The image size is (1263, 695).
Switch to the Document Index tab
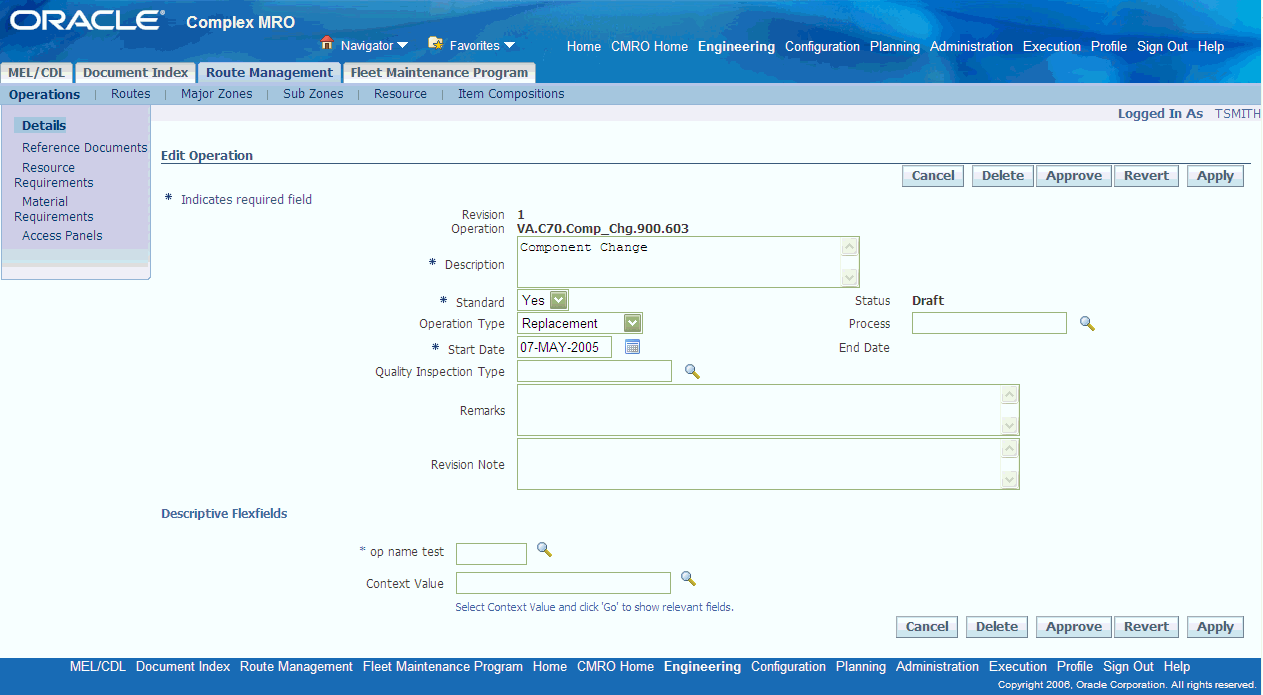point(135,73)
